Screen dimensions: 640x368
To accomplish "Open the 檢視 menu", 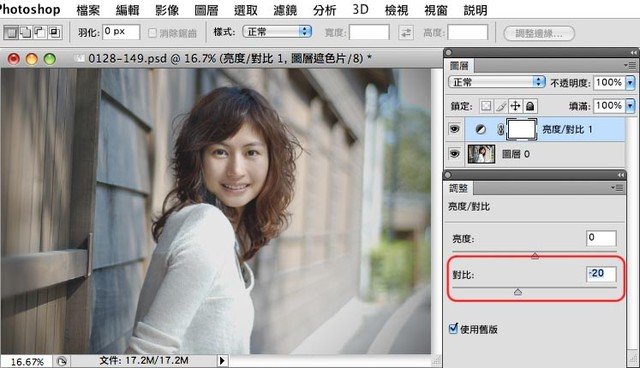I will coord(396,9).
